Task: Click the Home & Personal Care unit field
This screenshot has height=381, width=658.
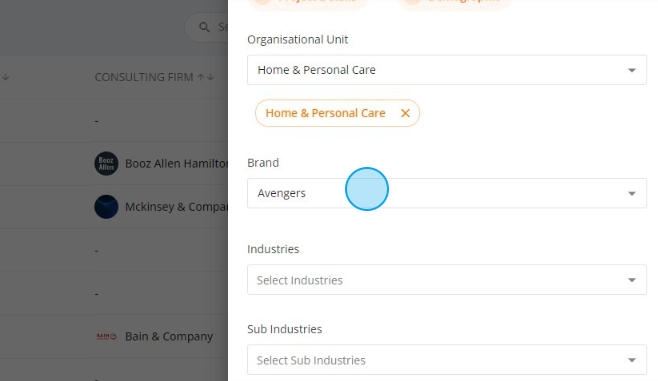Action: click(447, 70)
